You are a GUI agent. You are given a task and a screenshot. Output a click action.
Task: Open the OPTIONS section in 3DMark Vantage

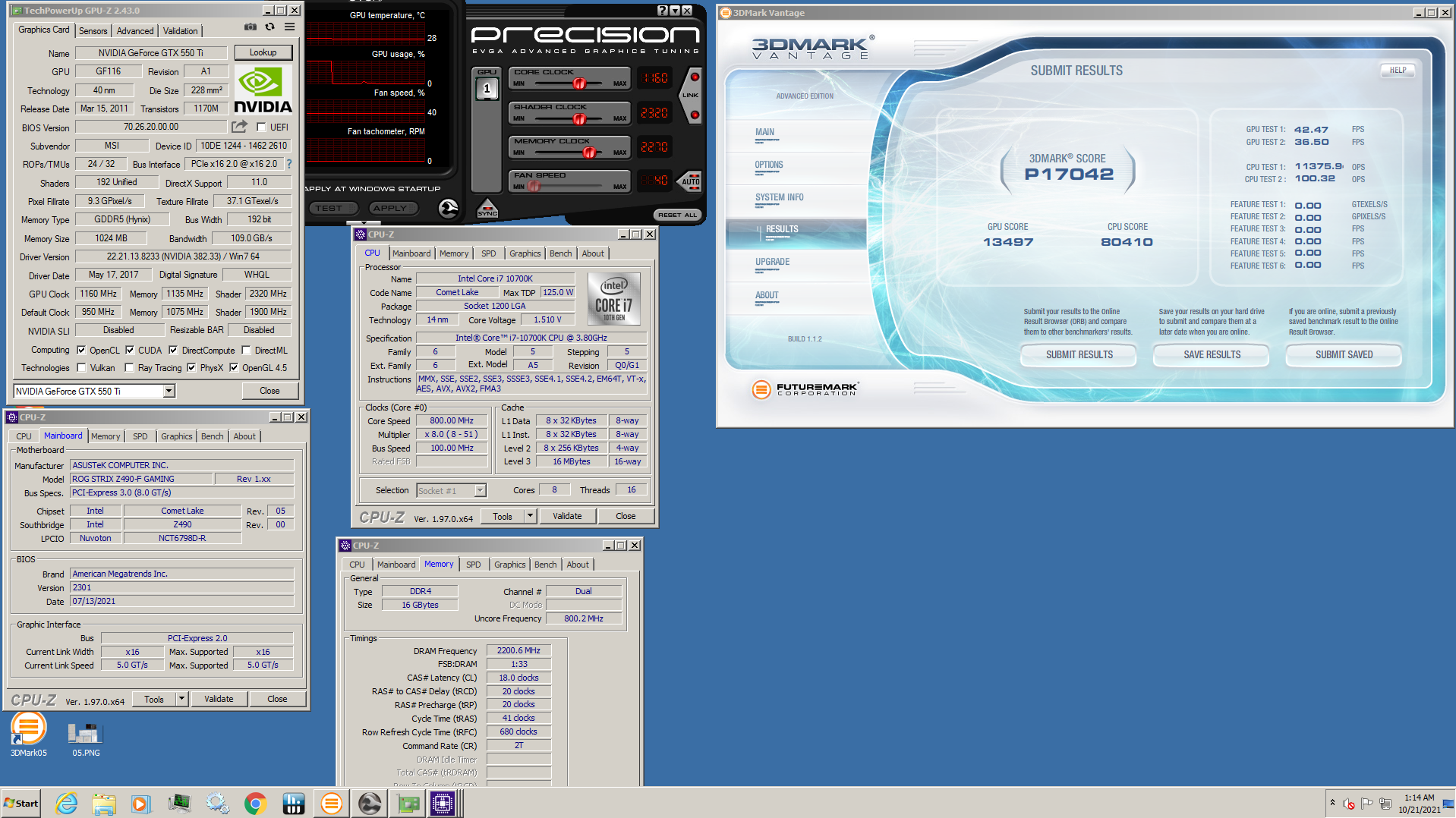769,165
